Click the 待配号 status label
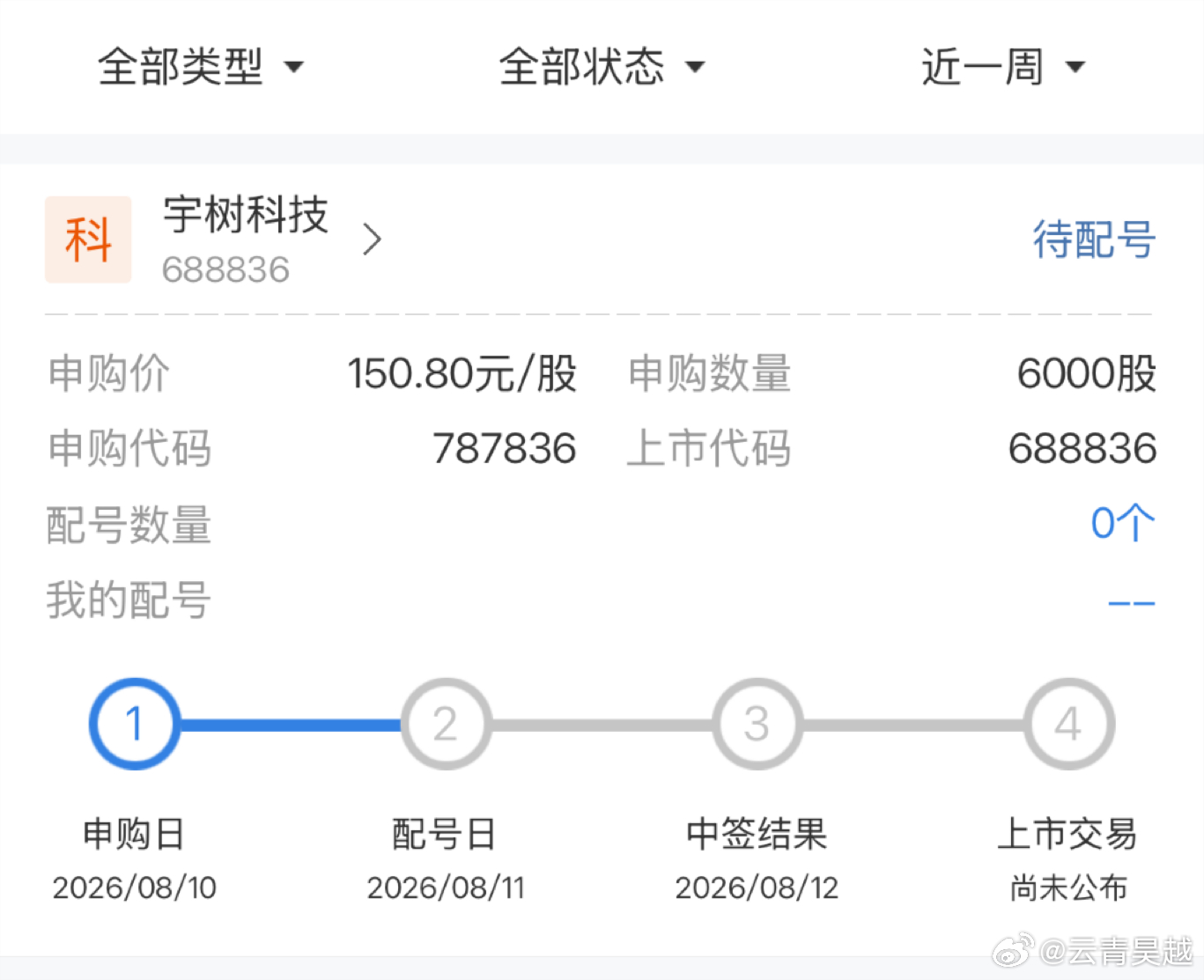 click(x=1094, y=239)
